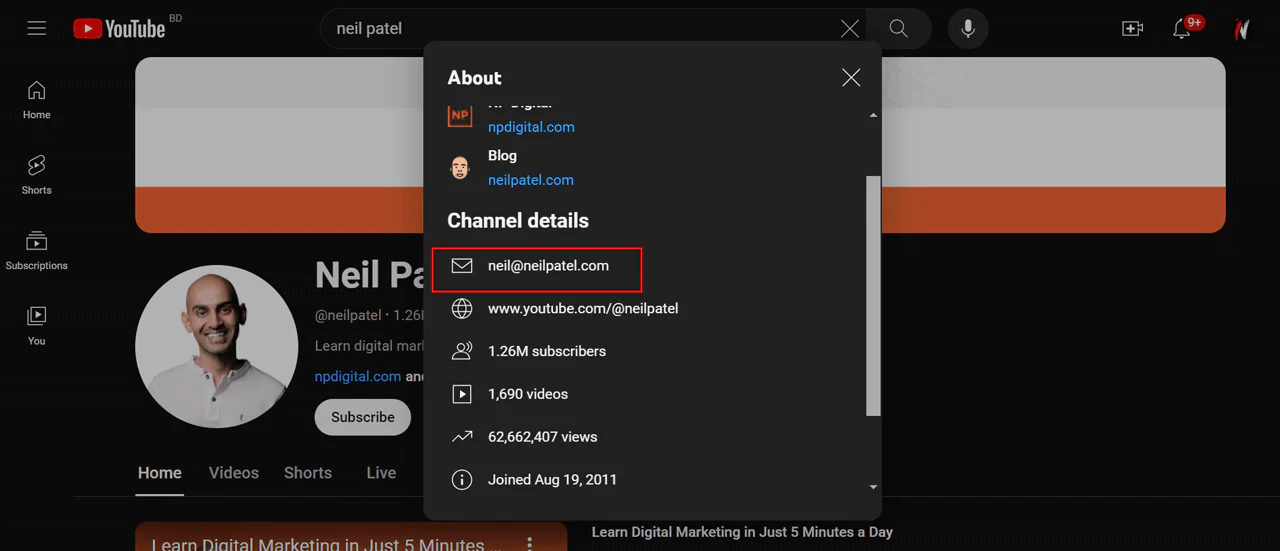Run the search with the magnifier button
This screenshot has height=551, width=1280.
click(x=899, y=29)
